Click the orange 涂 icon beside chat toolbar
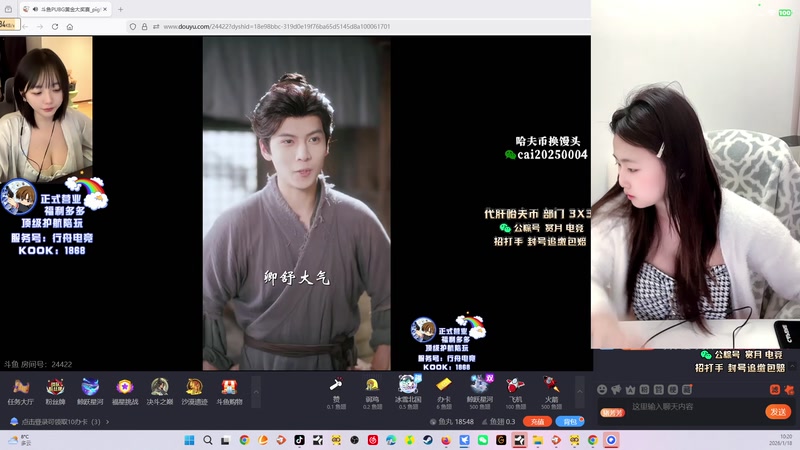The image size is (800, 450). tap(774, 389)
